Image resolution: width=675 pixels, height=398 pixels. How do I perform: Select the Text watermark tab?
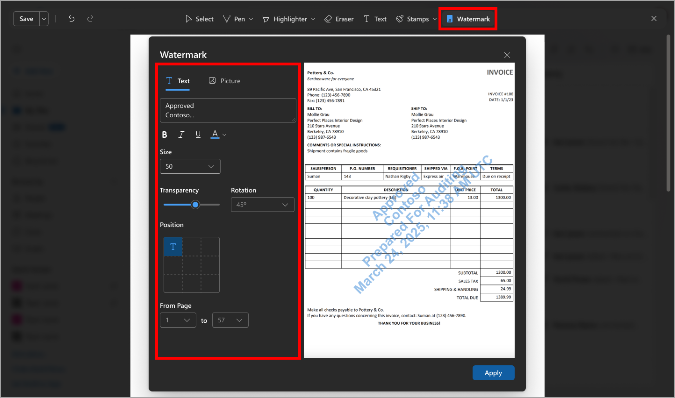178,81
